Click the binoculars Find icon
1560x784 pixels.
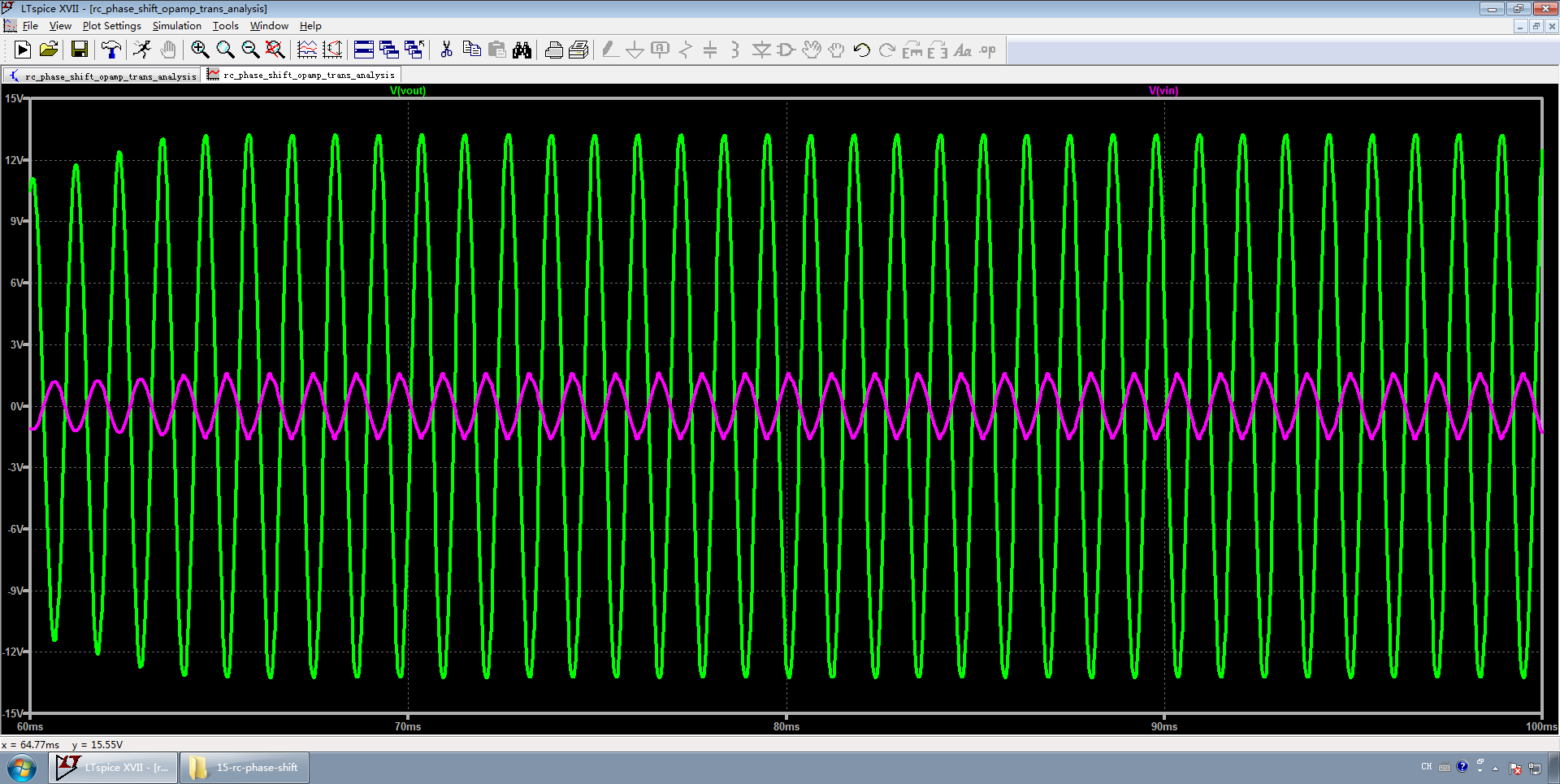pos(522,50)
